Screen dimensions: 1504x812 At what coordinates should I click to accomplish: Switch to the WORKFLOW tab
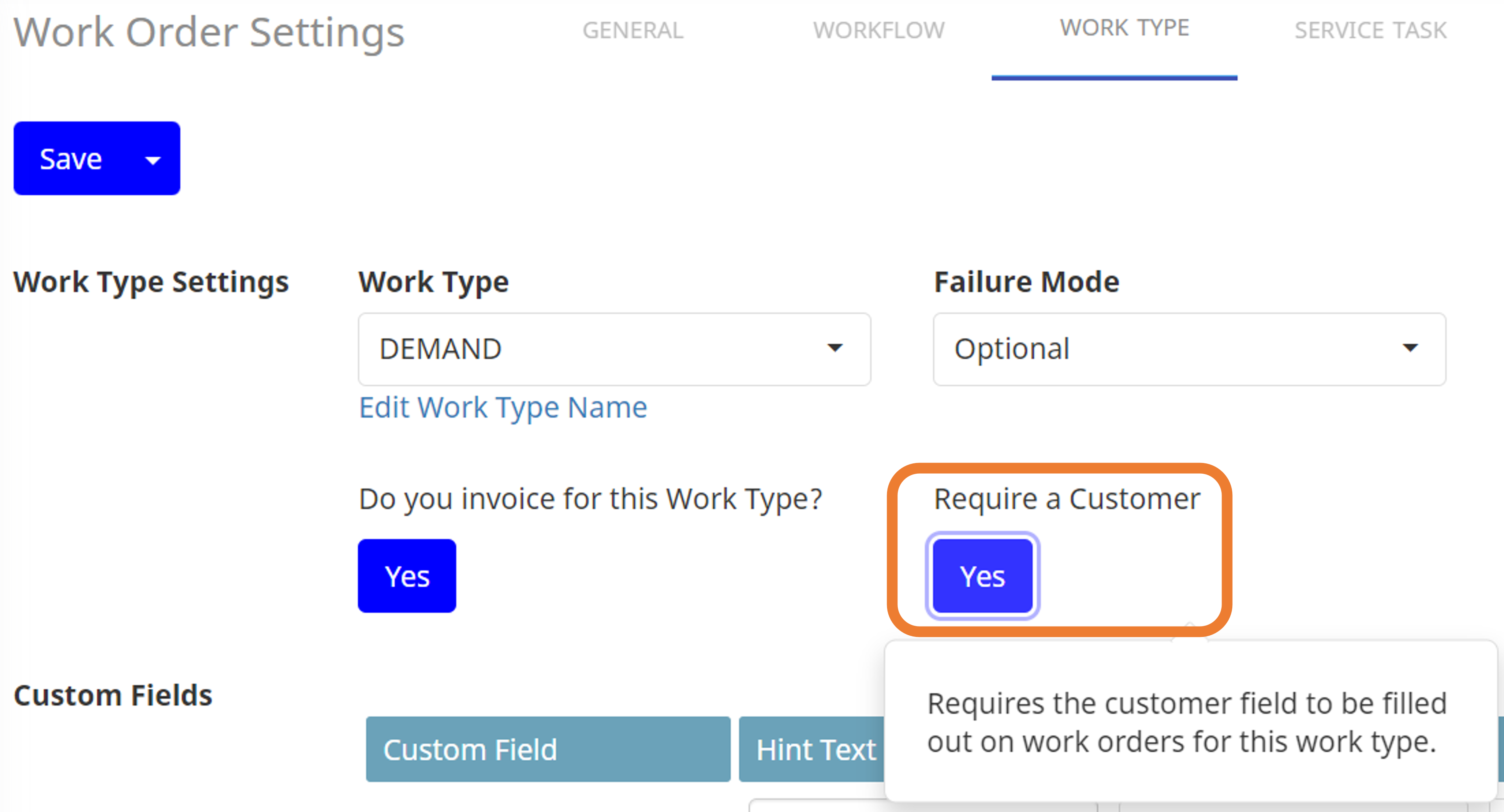(879, 30)
